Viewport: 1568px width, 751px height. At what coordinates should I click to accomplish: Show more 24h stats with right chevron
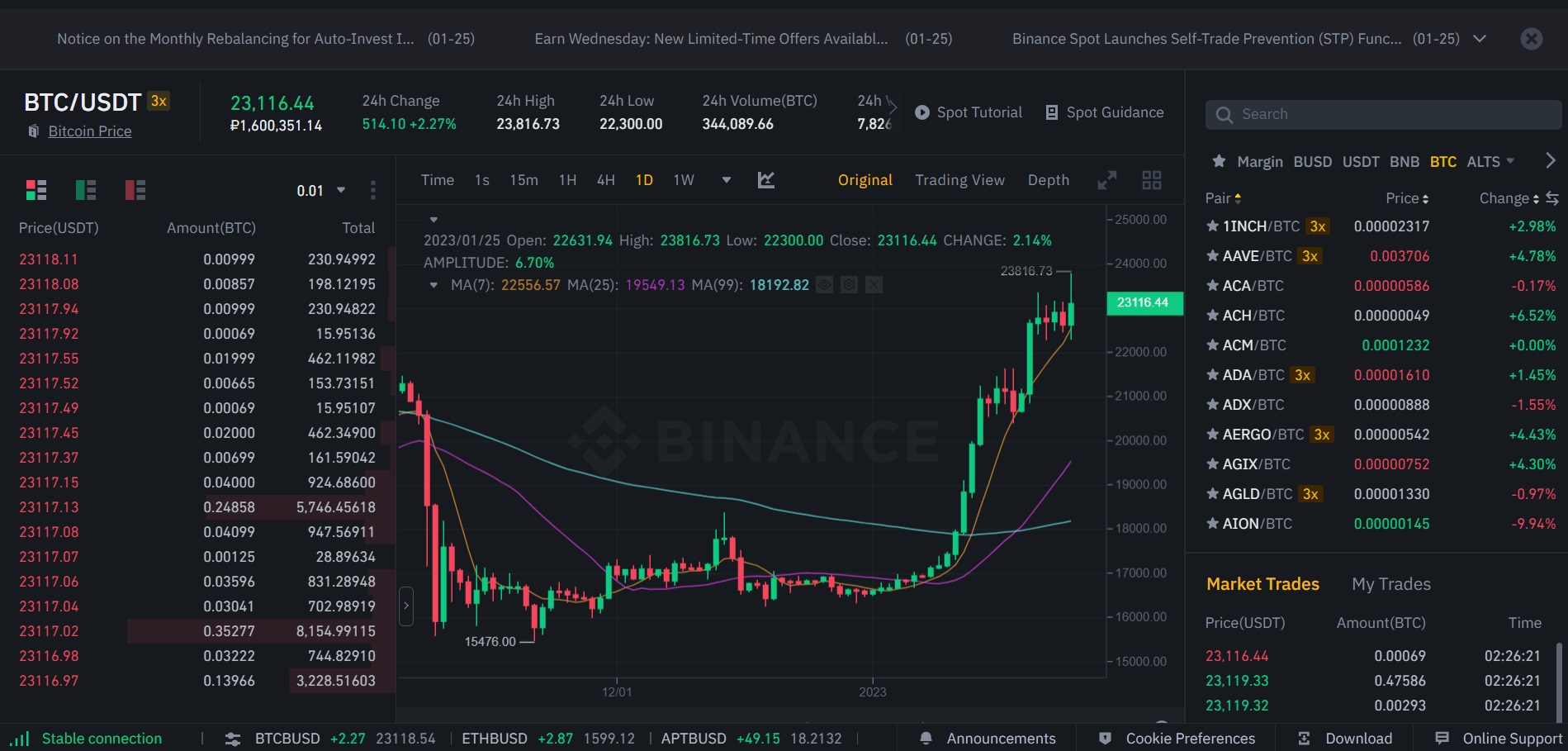[x=891, y=106]
